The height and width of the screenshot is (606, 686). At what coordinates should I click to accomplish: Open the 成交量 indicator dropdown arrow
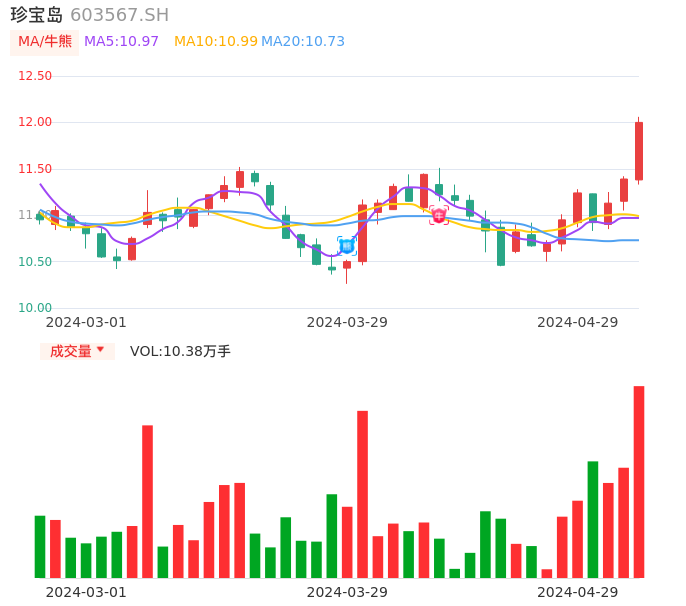[100, 350]
